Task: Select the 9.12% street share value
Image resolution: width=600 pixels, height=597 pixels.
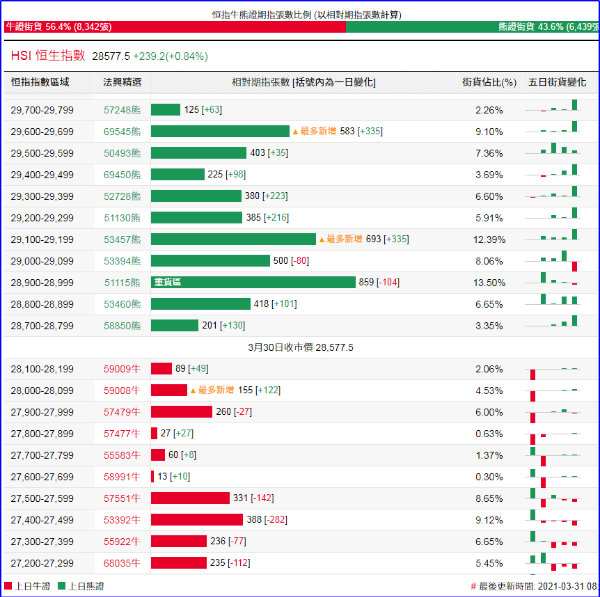Action: tap(489, 520)
